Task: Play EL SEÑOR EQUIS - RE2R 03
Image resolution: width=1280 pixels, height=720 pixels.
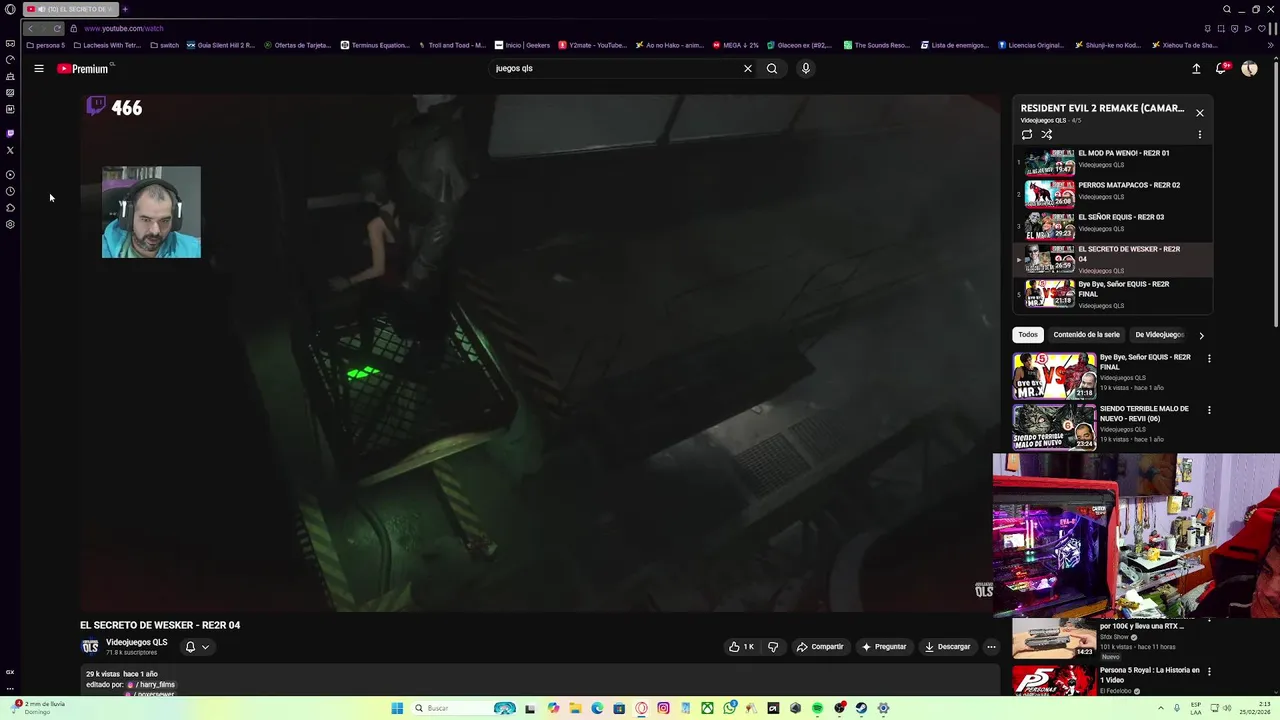Action: click(x=1113, y=225)
